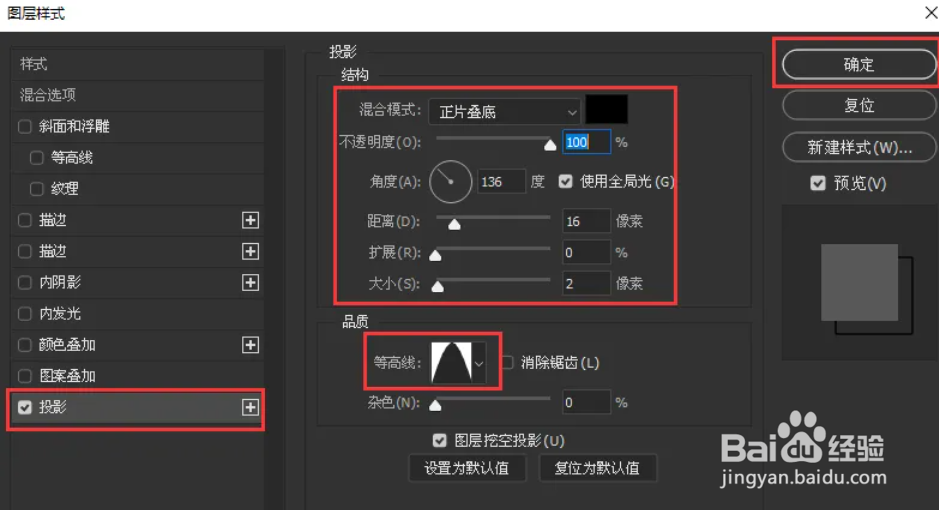This screenshot has width=939, height=510.
Task: Enable 颜色叠加 checkbox
Action: pos(25,345)
